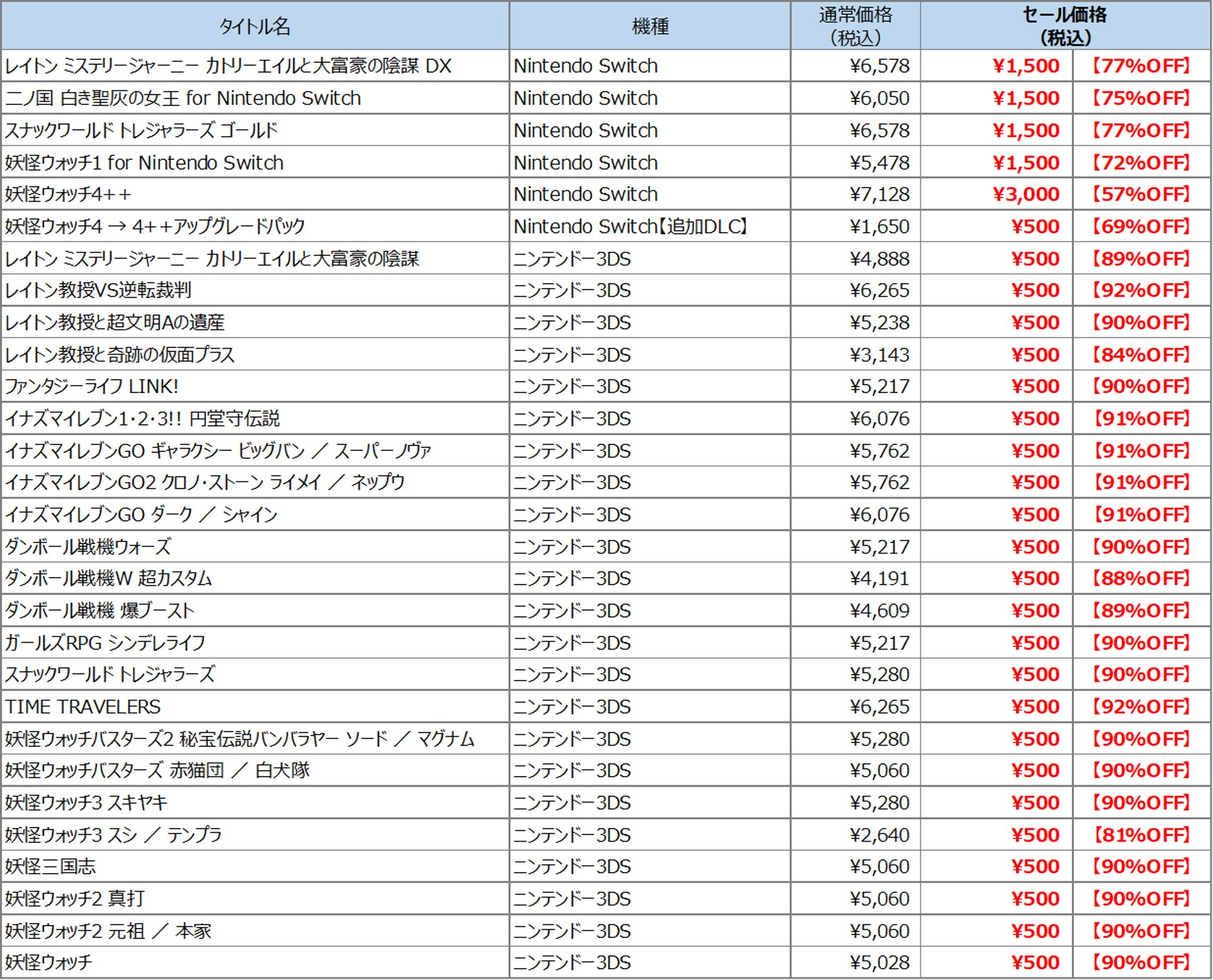Click the 【57%OFF】 discount cell
This screenshot has width=1213, height=980.
1141,194
